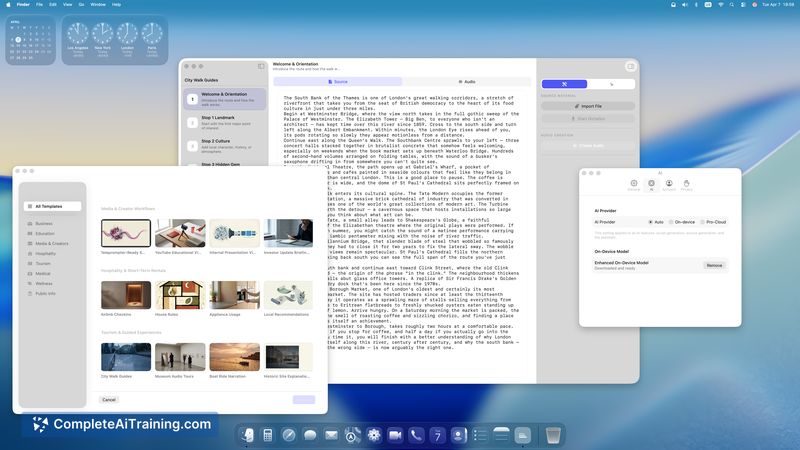Switch to the Audio tab
The height and width of the screenshot is (450, 800).
pyautogui.click(x=466, y=82)
